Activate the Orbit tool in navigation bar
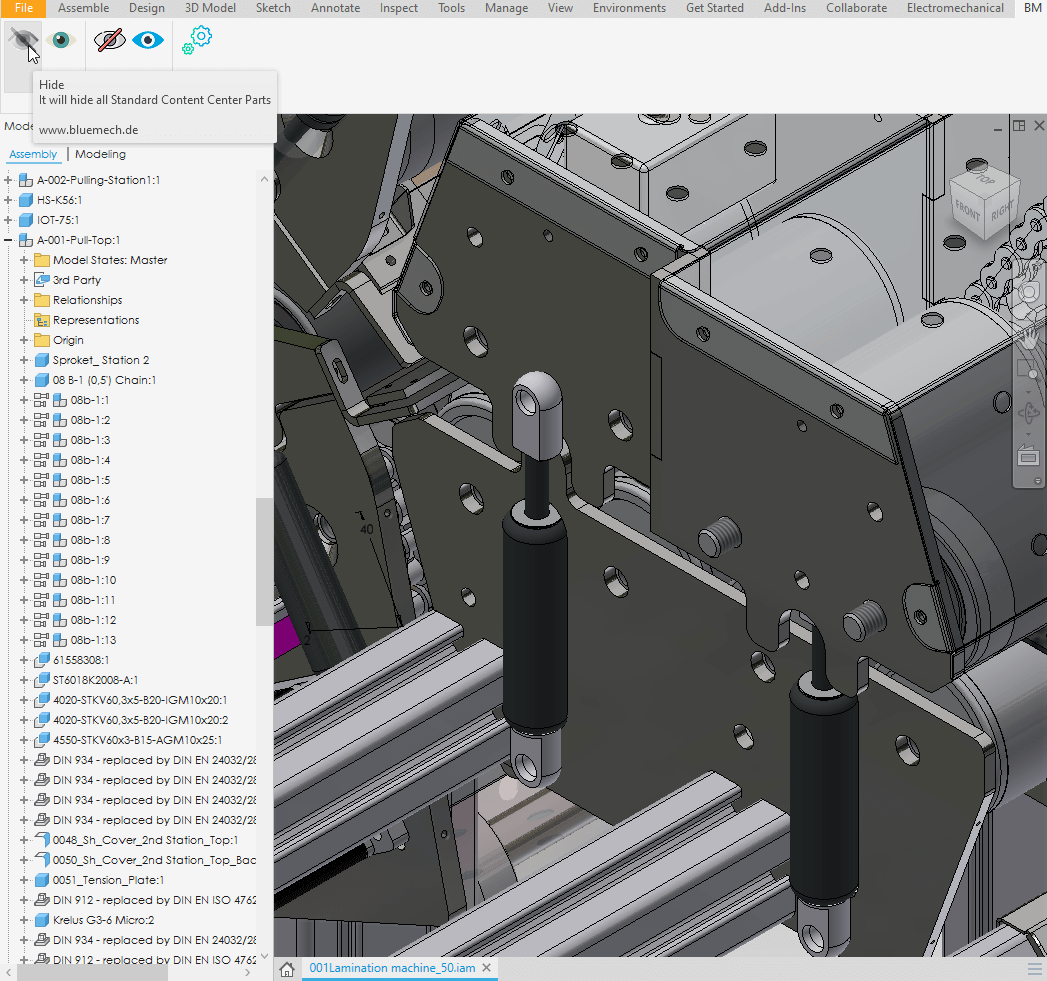Image resolution: width=1047 pixels, height=981 pixels. [1027, 412]
